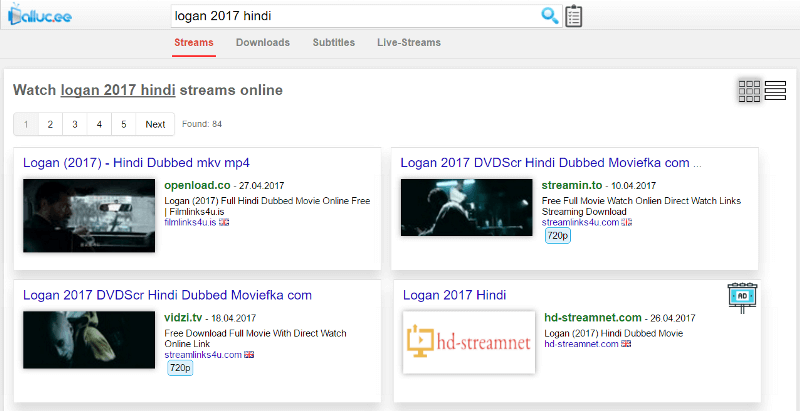Screen dimensions: 800x411
Task: Click the vidzi.tv host name
Action: (x=183, y=318)
